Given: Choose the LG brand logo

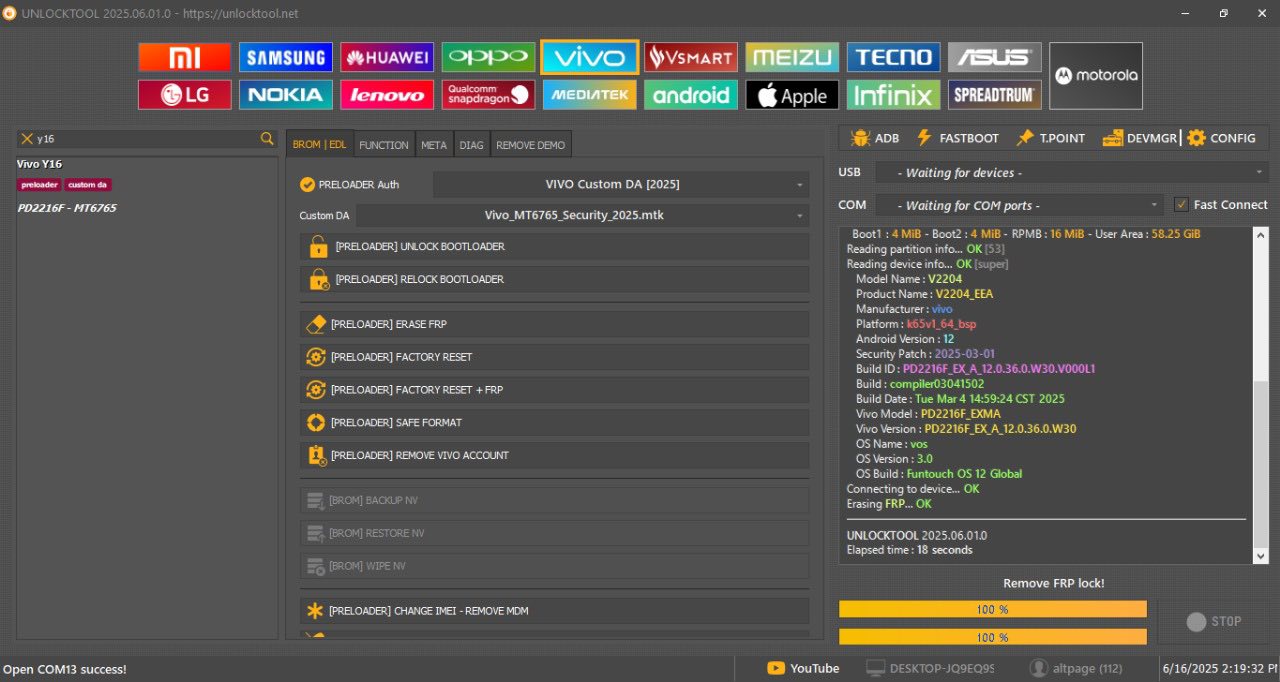Looking at the screenshot, I should click(184, 95).
